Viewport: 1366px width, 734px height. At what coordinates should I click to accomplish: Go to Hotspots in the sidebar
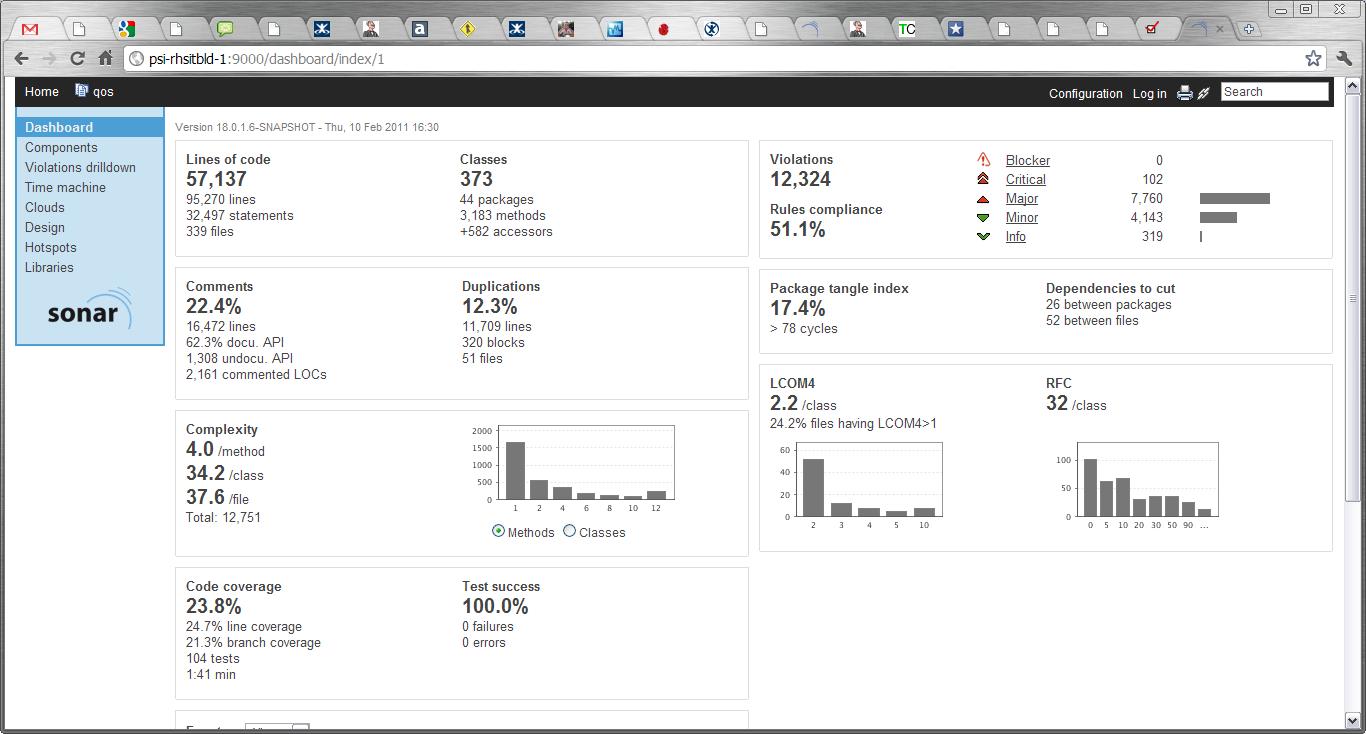(x=50, y=247)
